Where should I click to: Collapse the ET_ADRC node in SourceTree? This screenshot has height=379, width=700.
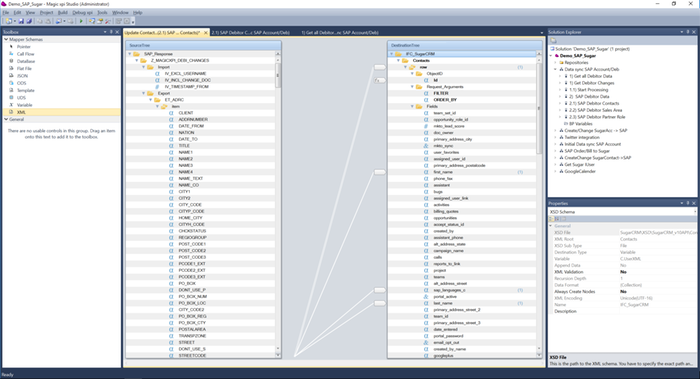(x=150, y=100)
